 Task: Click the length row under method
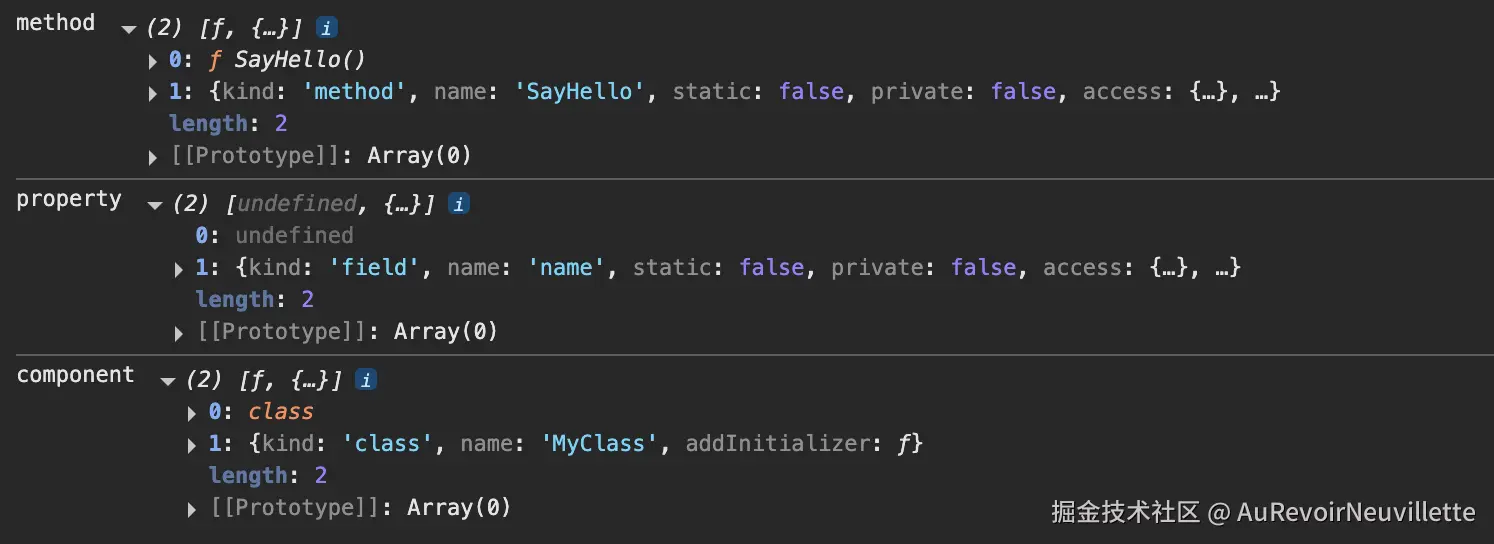(x=228, y=124)
